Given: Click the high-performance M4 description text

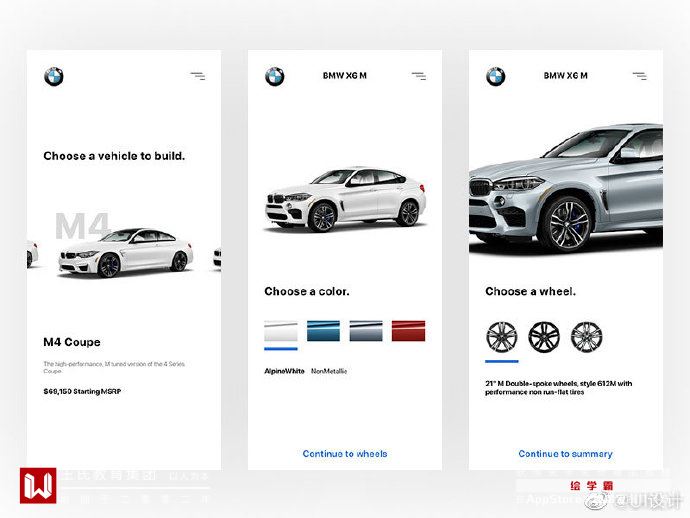Looking at the screenshot, I should [x=114, y=367].
